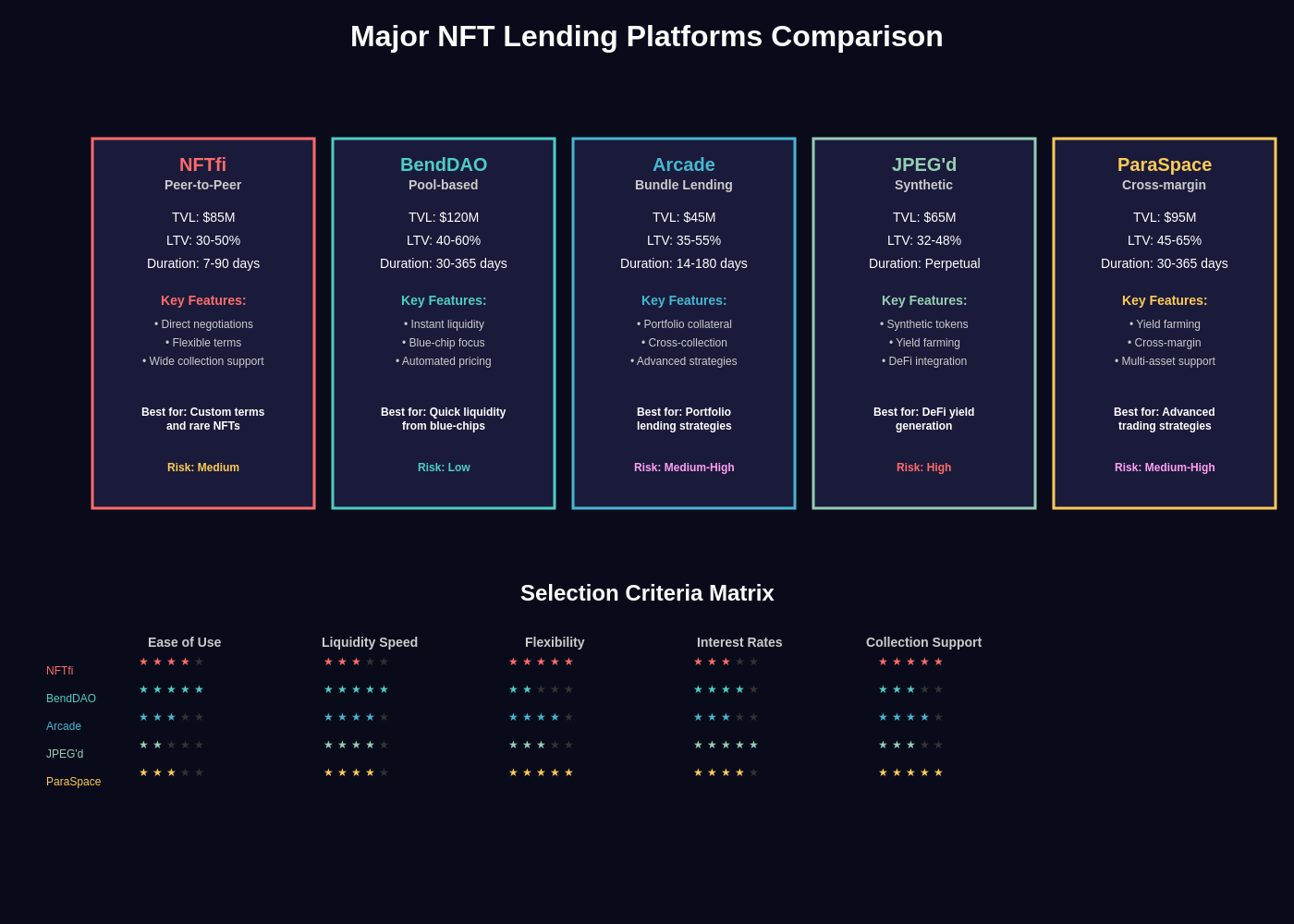The height and width of the screenshot is (924, 1294).
Task: Click 'LTV: 35-55%' in the Arcade card
Action: coord(684,240)
